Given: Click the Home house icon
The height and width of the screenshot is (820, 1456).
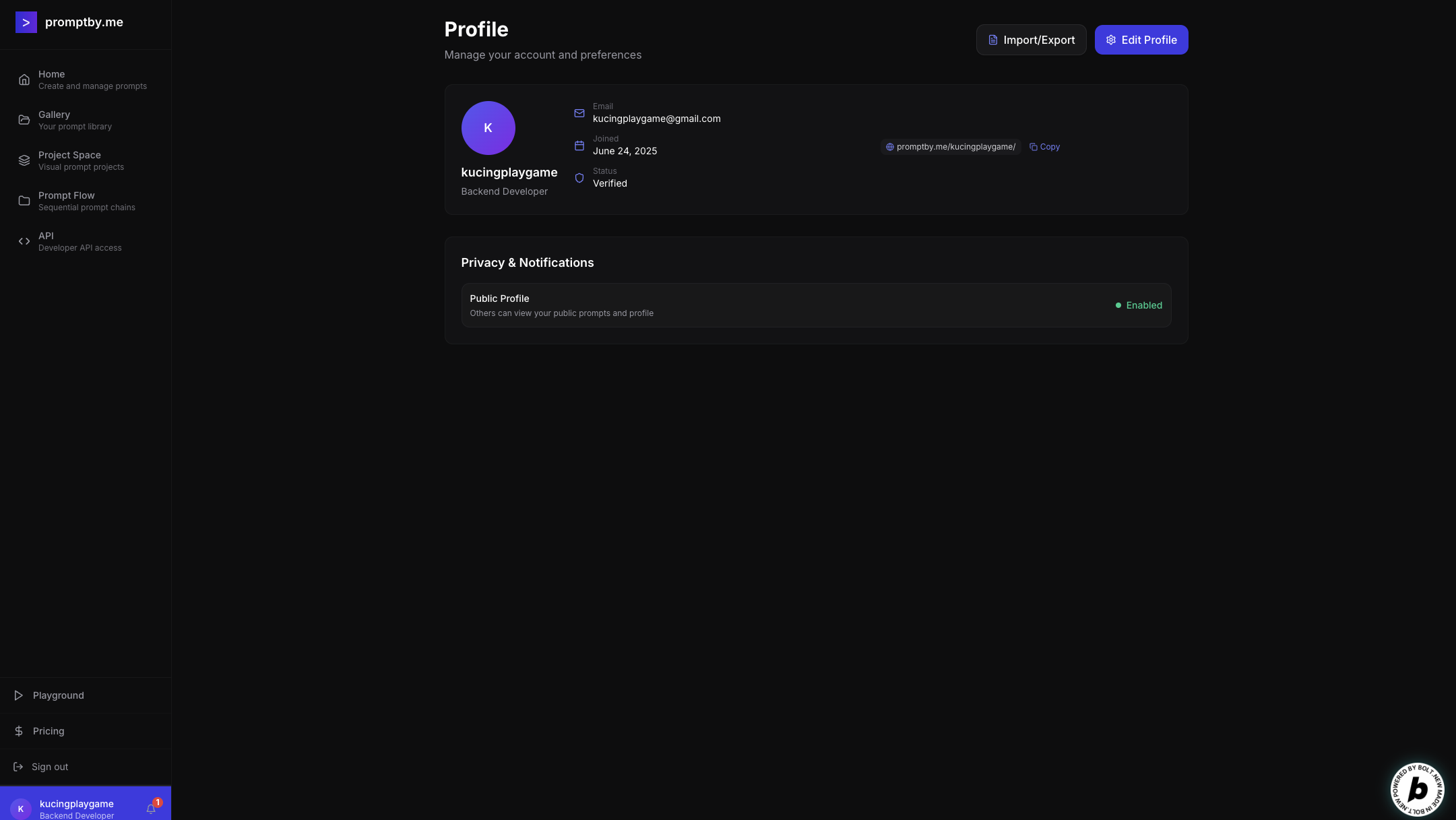Looking at the screenshot, I should click(x=24, y=80).
